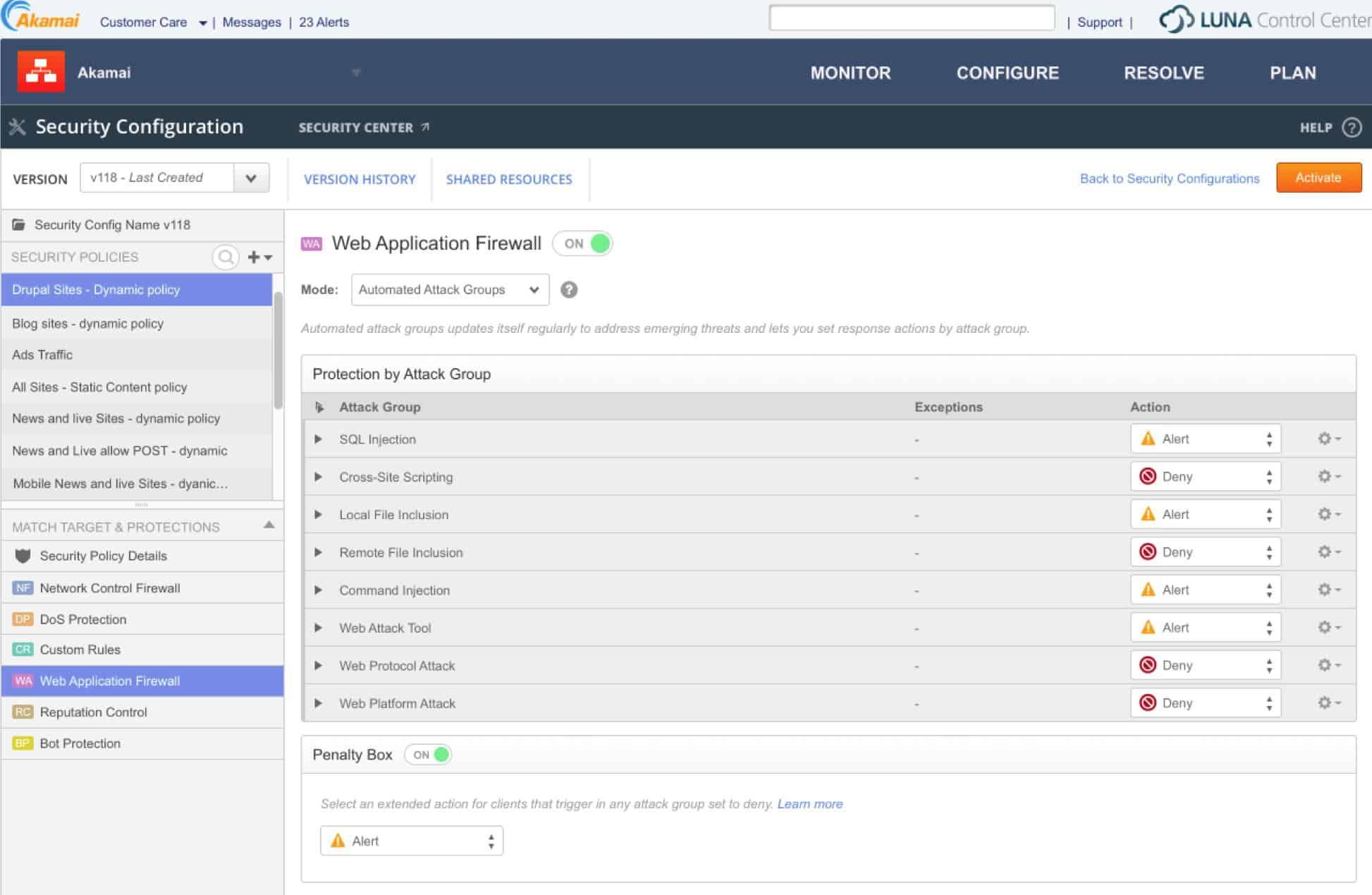The image size is (1372, 895).
Task: Toggle the Penalty Box ON switch
Action: click(428, 755)
